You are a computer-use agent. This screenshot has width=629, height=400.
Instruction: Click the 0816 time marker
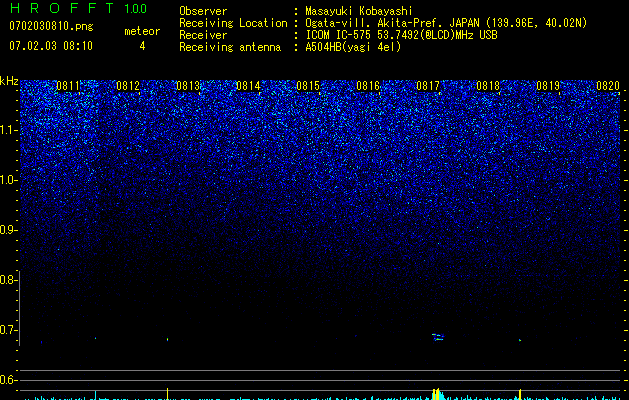pos(368,86)
